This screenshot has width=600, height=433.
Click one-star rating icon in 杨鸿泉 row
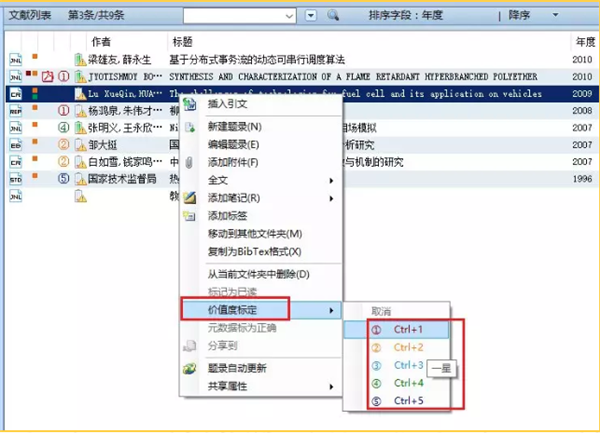[x=64, y=111]
